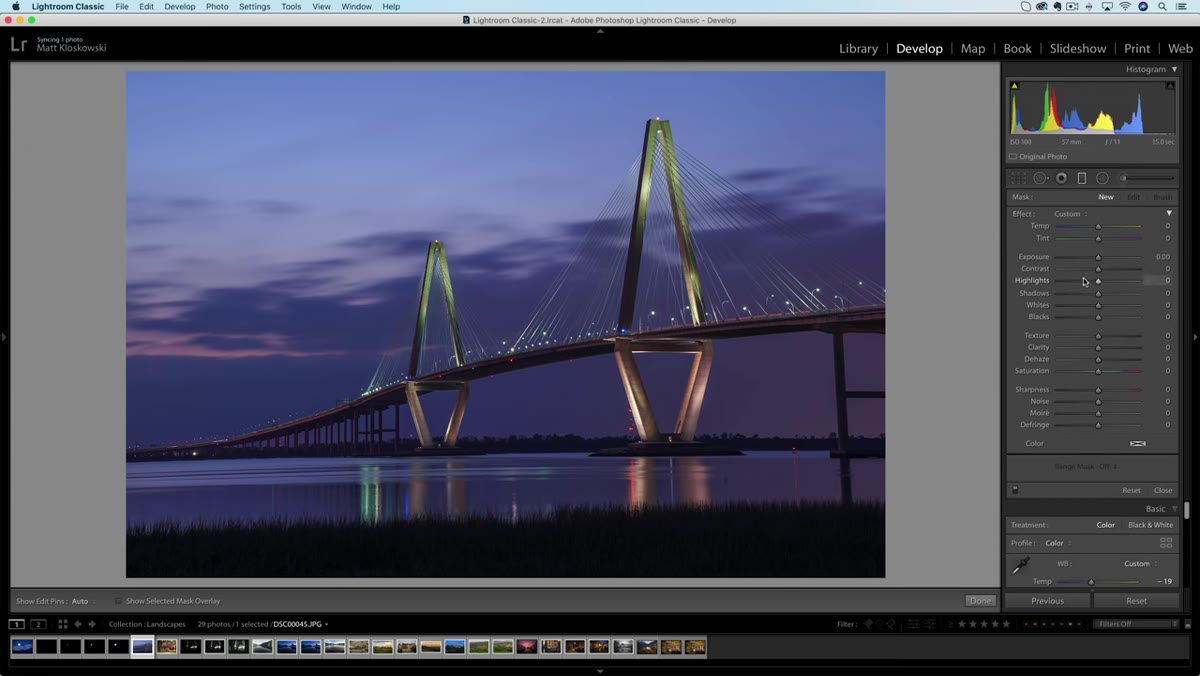Click the Wi-Fi status icon

(1124, 6)
